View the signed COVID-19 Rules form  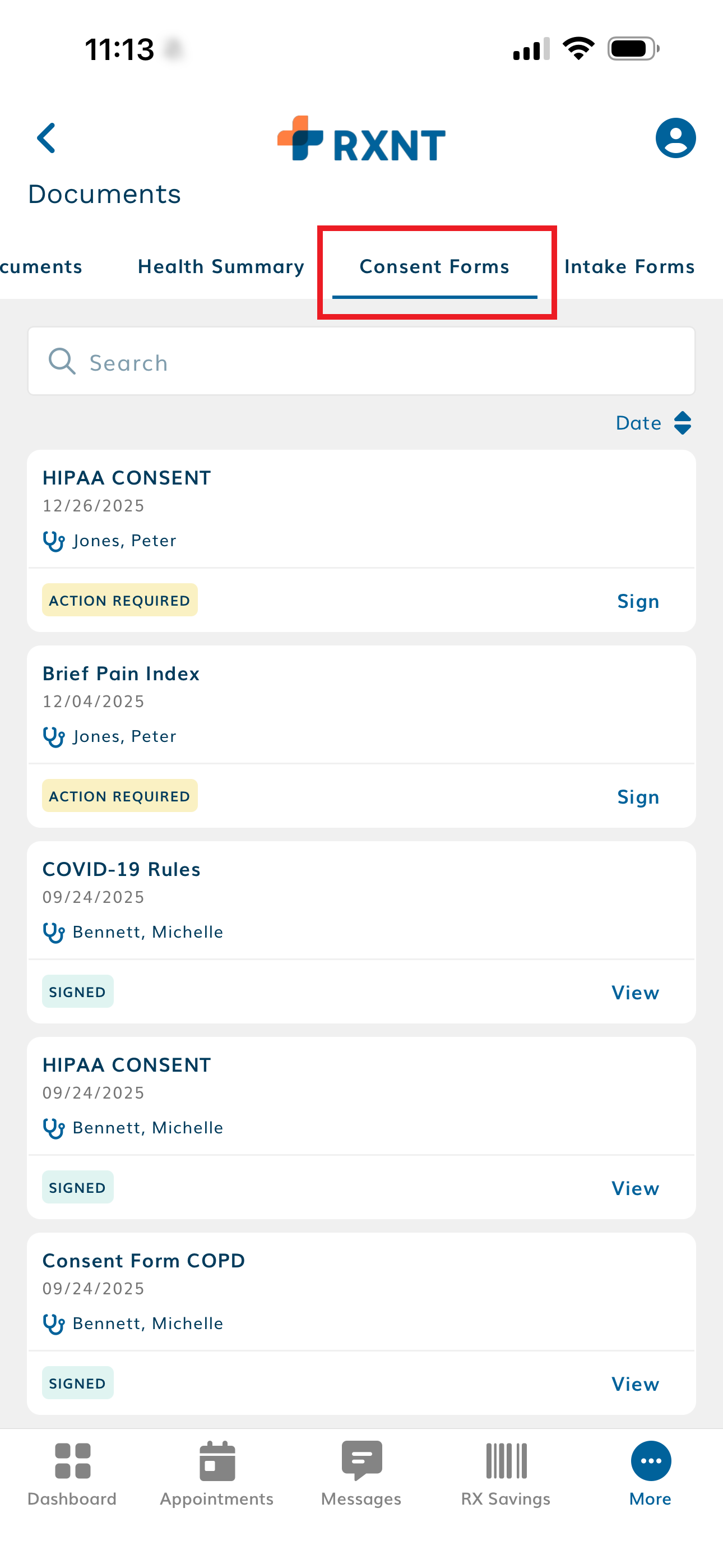tap(635, 993)
